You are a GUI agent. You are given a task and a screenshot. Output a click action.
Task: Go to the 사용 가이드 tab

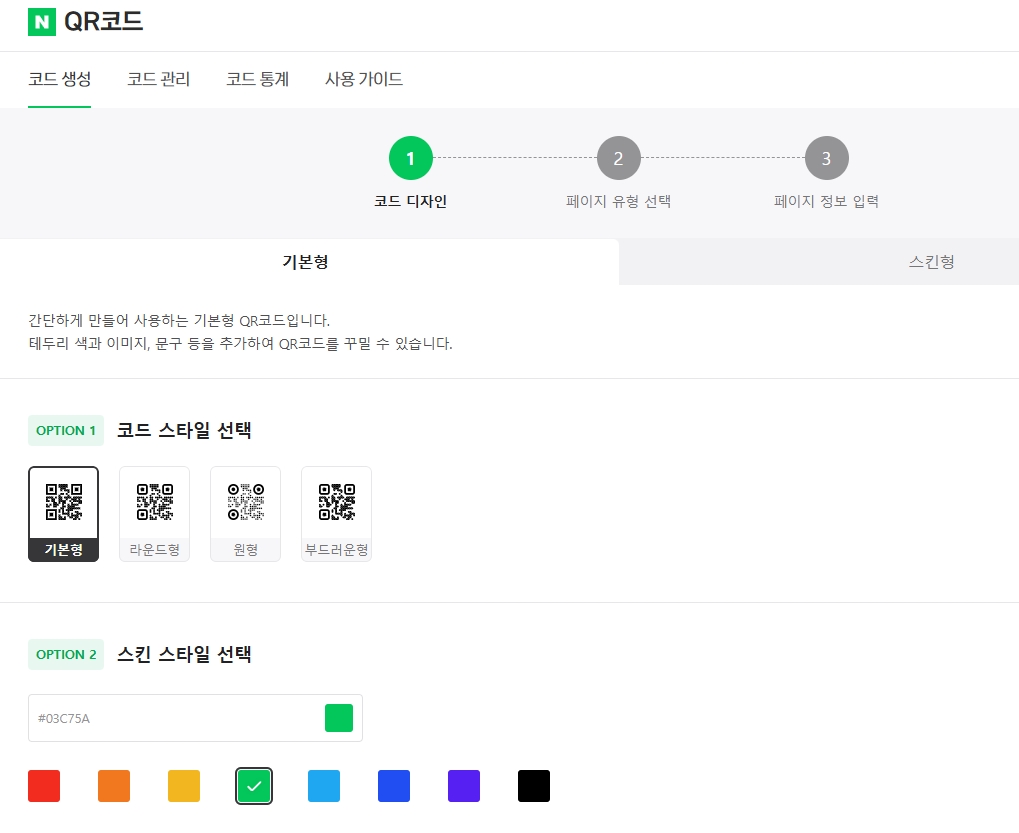364,79
